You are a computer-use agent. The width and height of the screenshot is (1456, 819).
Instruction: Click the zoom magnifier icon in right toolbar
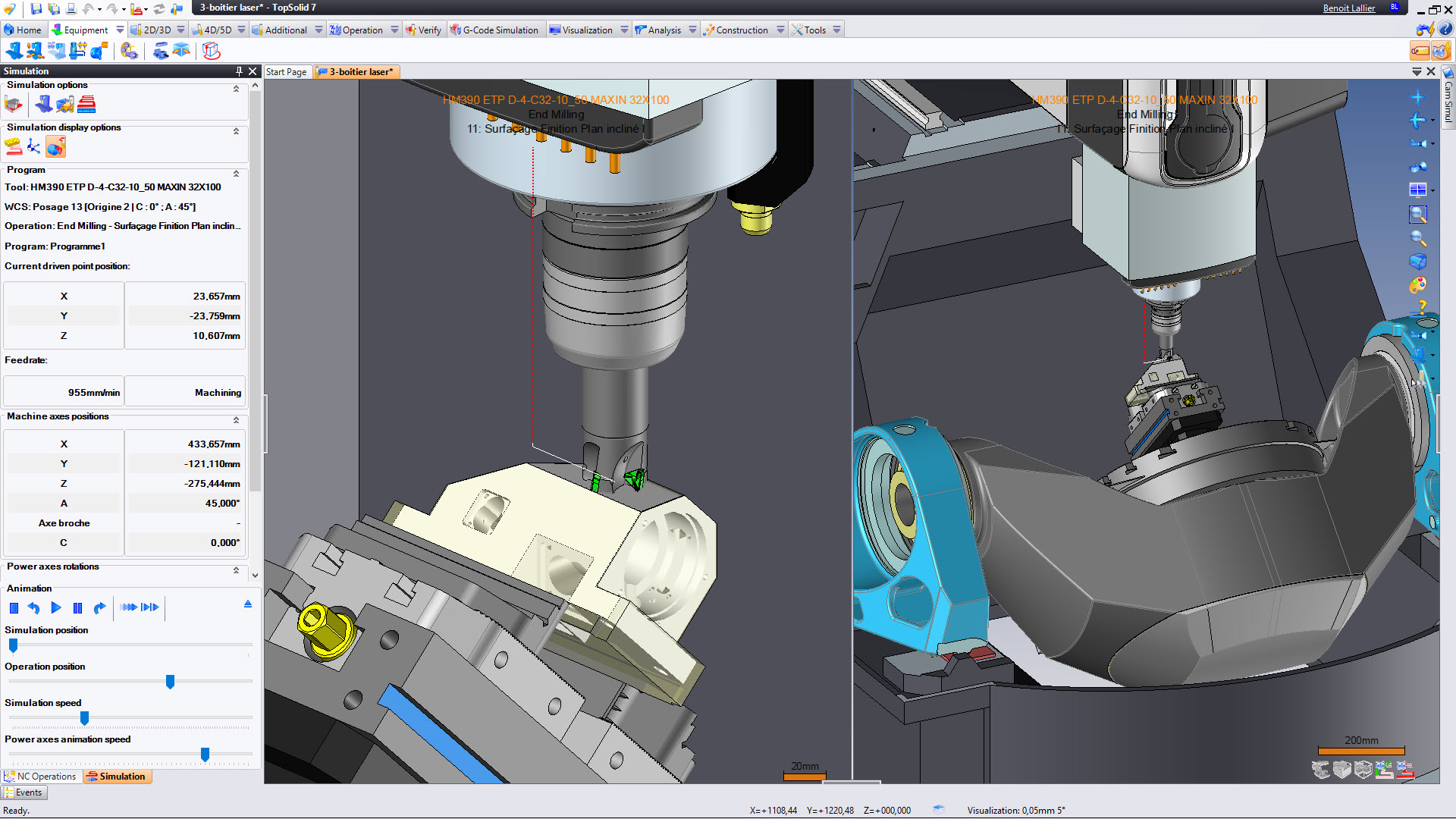pyautogui.click(x=1417, y=238)
